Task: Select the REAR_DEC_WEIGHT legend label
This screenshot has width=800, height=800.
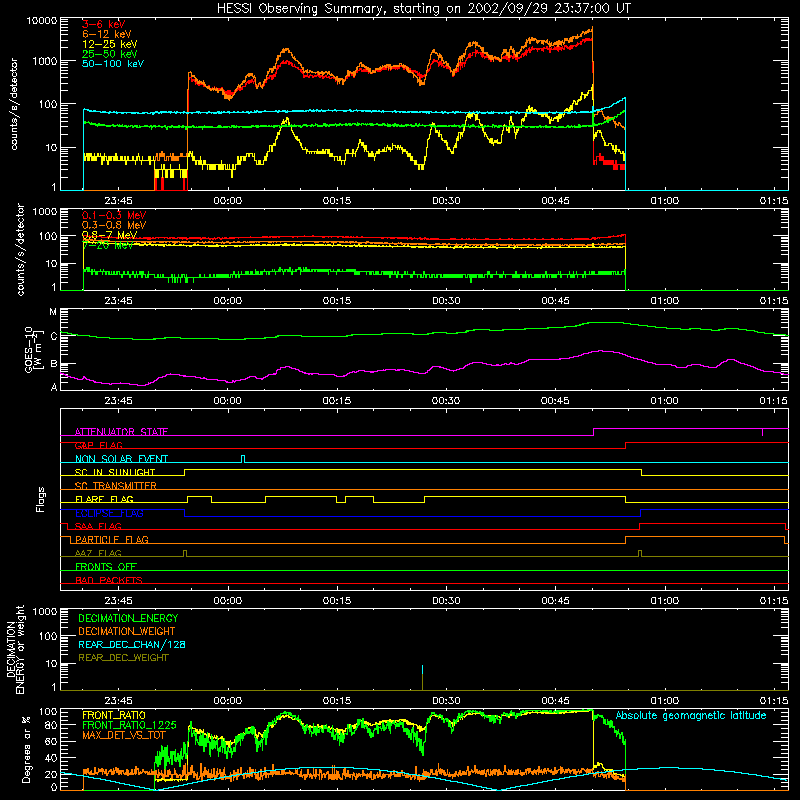Action: click(123, 658)
